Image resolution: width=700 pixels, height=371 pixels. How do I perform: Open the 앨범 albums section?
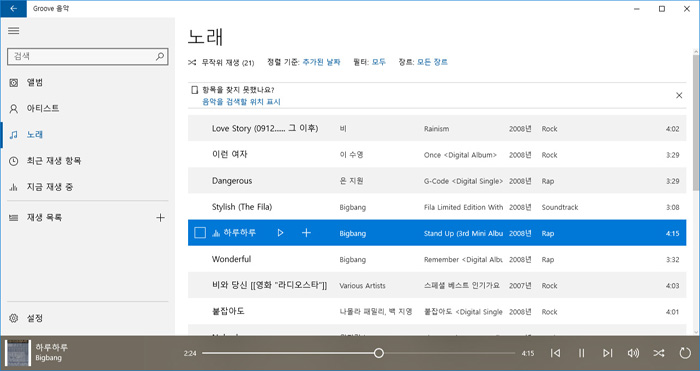point(87,83)
